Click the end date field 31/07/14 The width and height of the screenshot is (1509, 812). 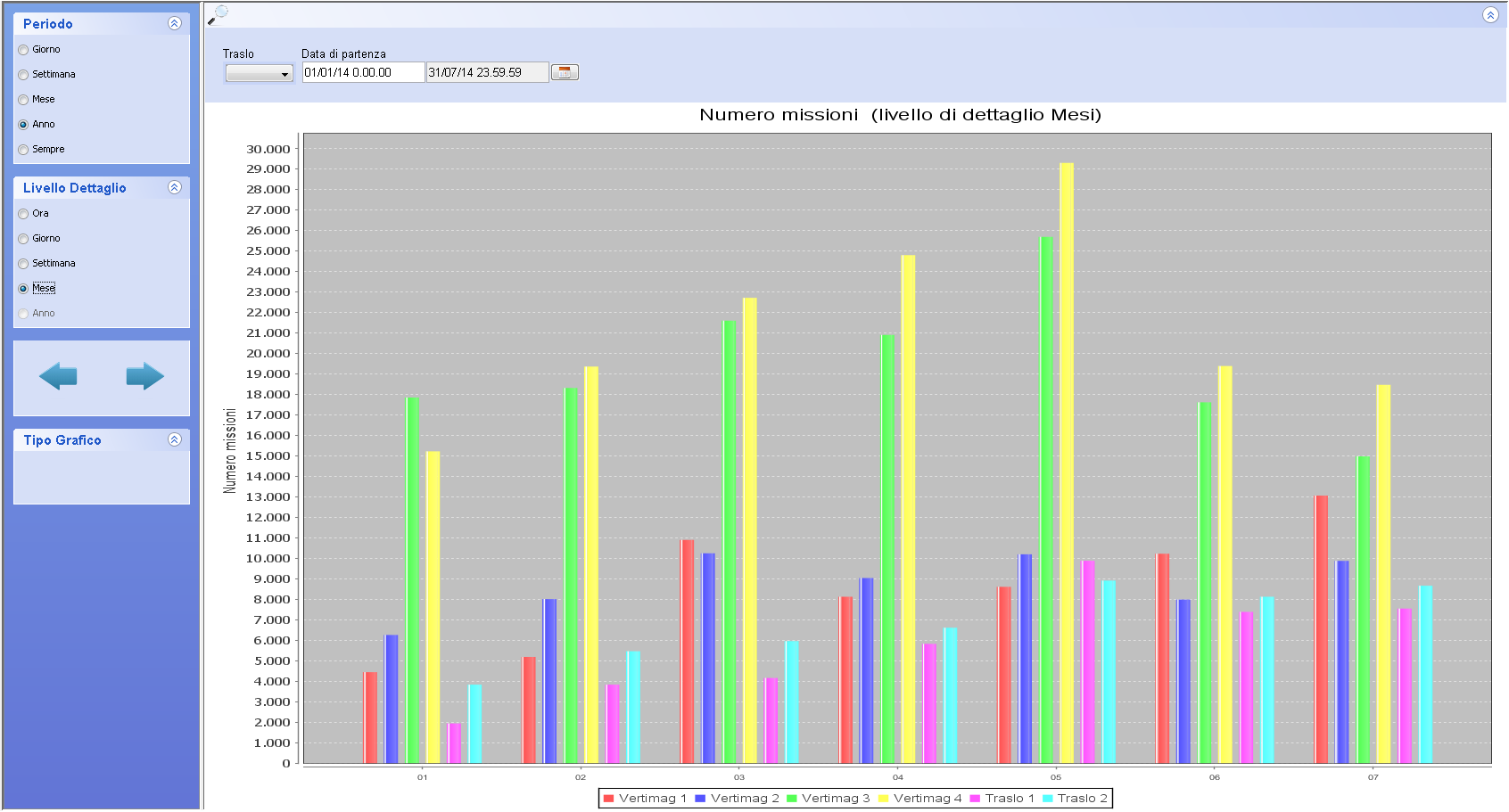487,72
